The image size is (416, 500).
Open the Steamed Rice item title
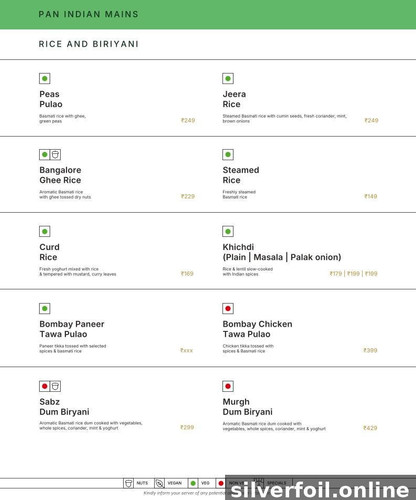(241, 175)
